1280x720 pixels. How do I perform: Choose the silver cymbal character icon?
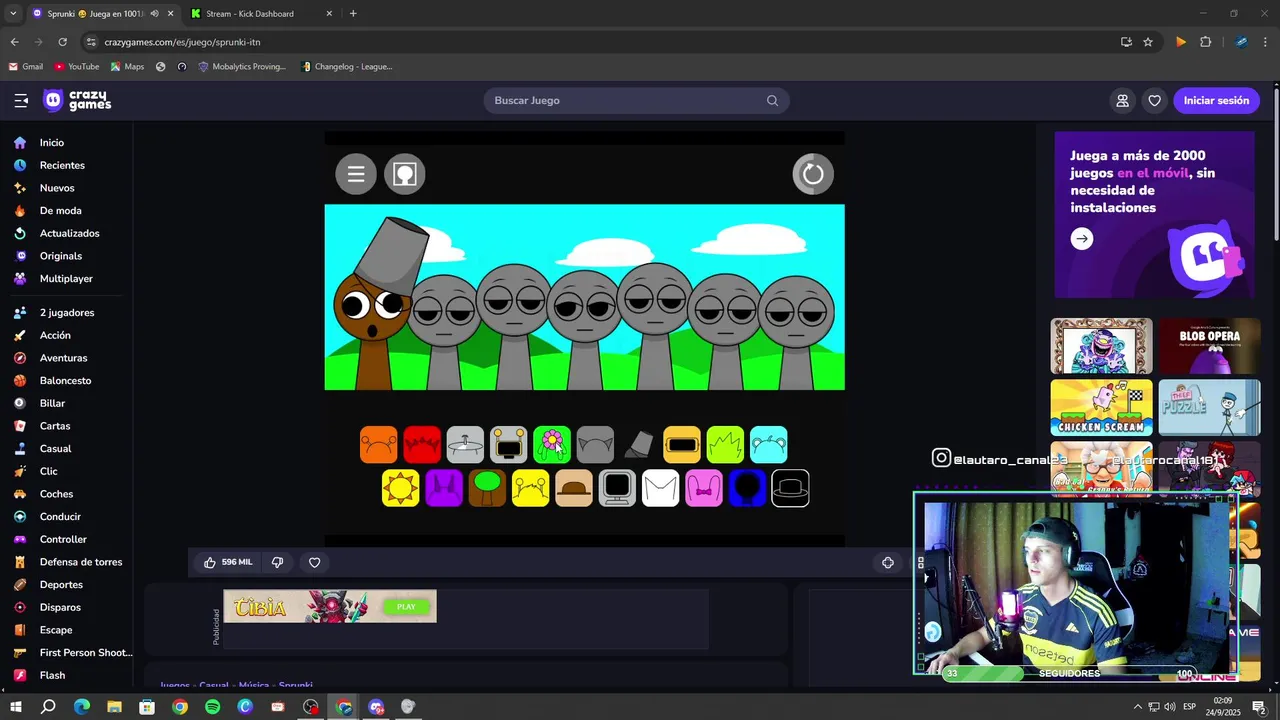pyautogui.click(x=465, y=445)
